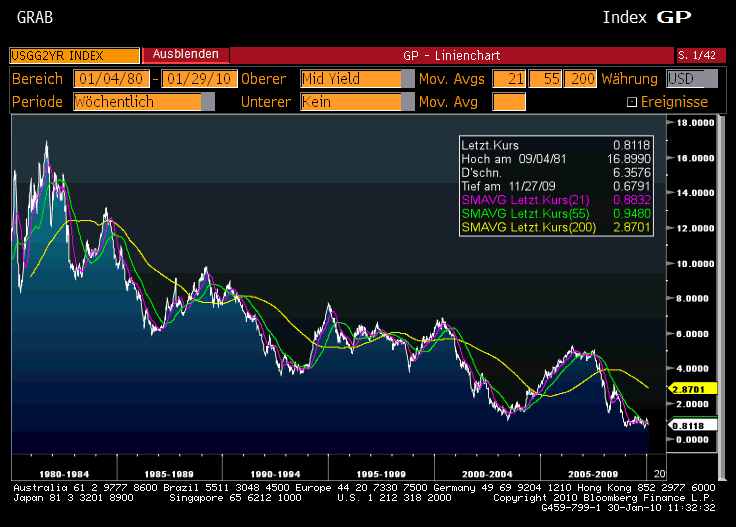
Task: Toggle the Ereignisse checkbox
Action: (x=632, y=102)
